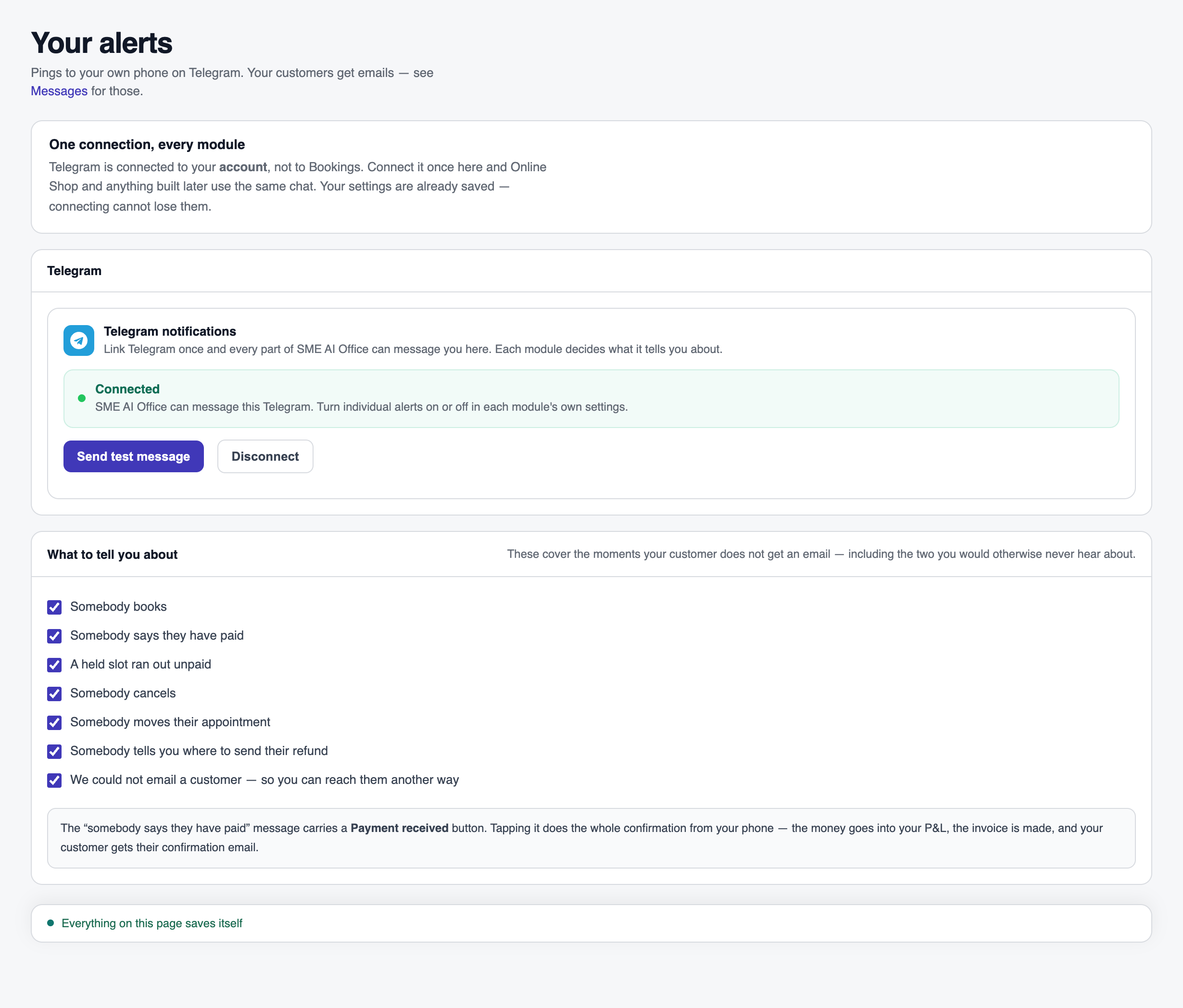Click the Telegram paper-plane icon
The width and height of the screenshot is (1183, 1008).
[79, 340]
